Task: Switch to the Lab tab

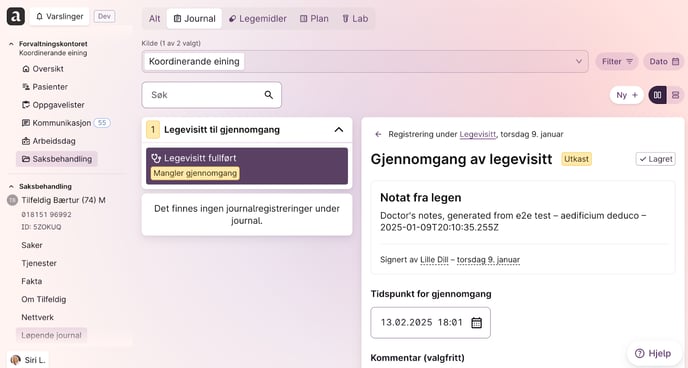Action: [355, 18]
